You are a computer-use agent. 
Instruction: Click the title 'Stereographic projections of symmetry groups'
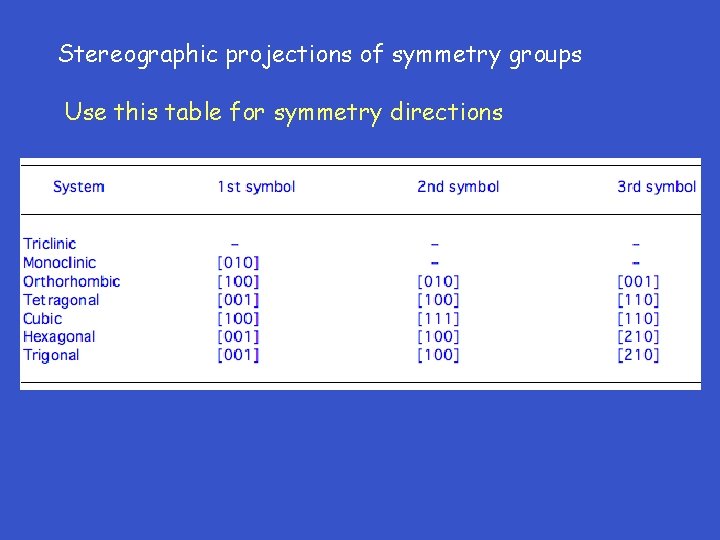(x=320, y=56)
